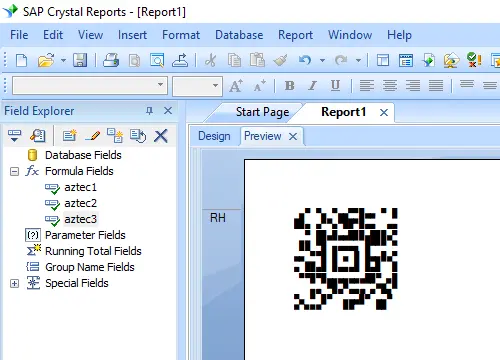Screen dimensions: 500x360
Task: Click Rename field icon in Field Explorer
Action: [x=138, y=136]
